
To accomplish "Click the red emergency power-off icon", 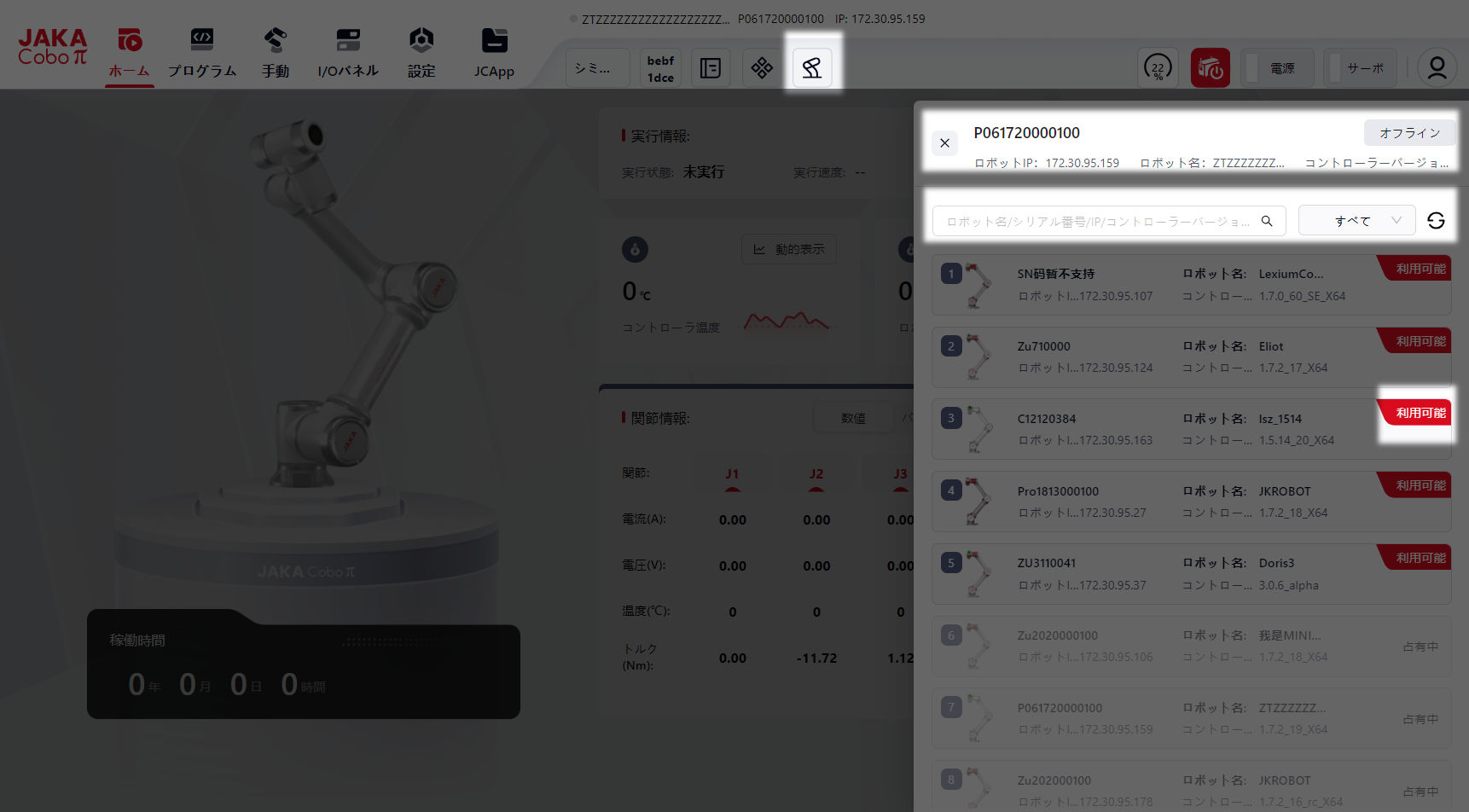I will coord(1210,67).
